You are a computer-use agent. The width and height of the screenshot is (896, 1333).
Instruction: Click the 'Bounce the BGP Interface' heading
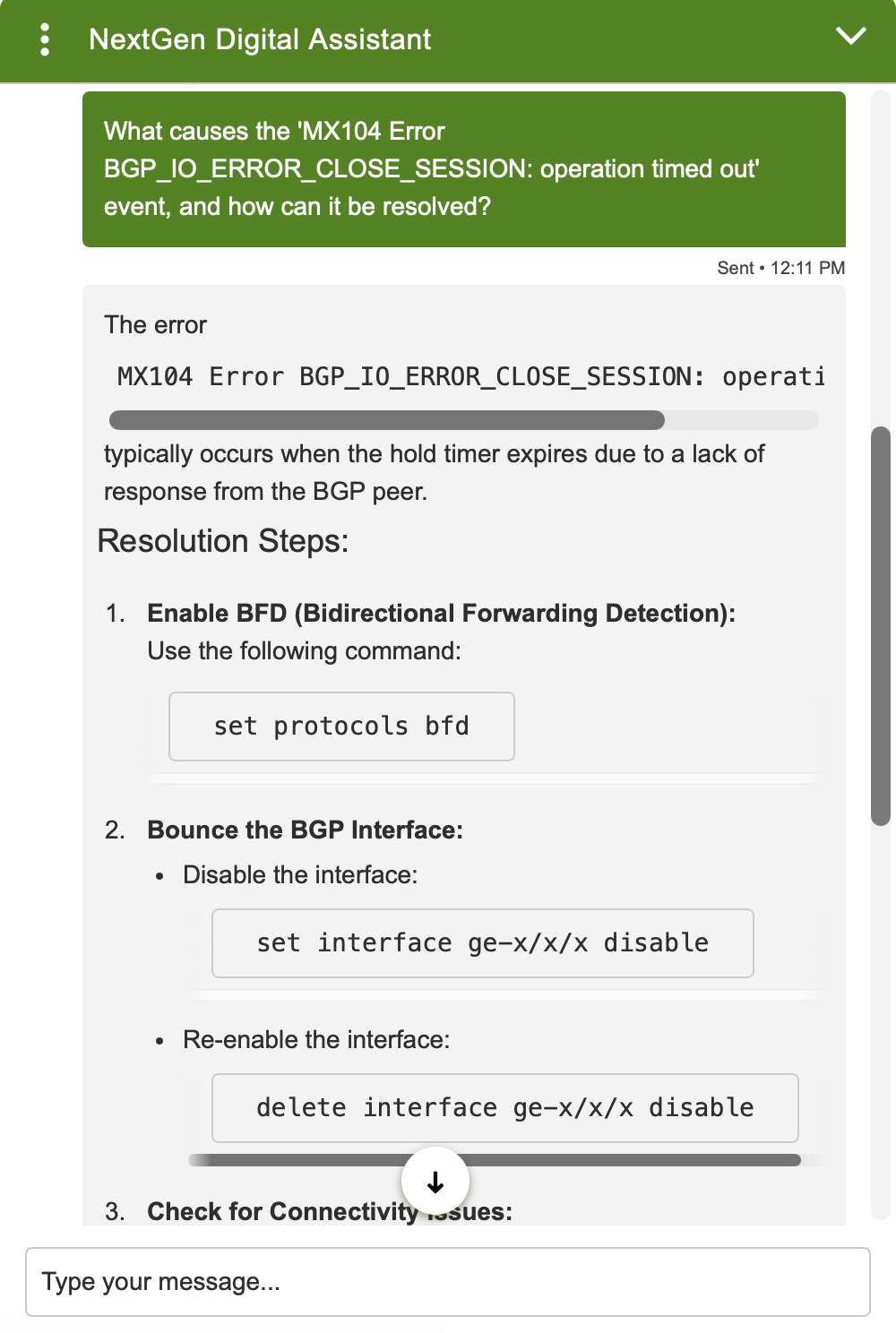(306, 830)
